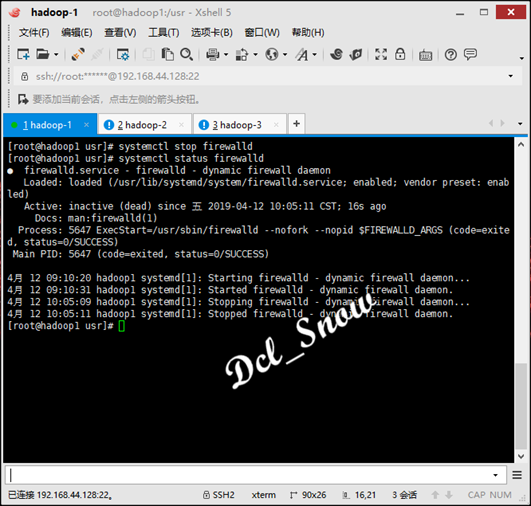Close the hadoop-1 tab
This screenshot has width=531, height=506.
[x=86, y=125]
